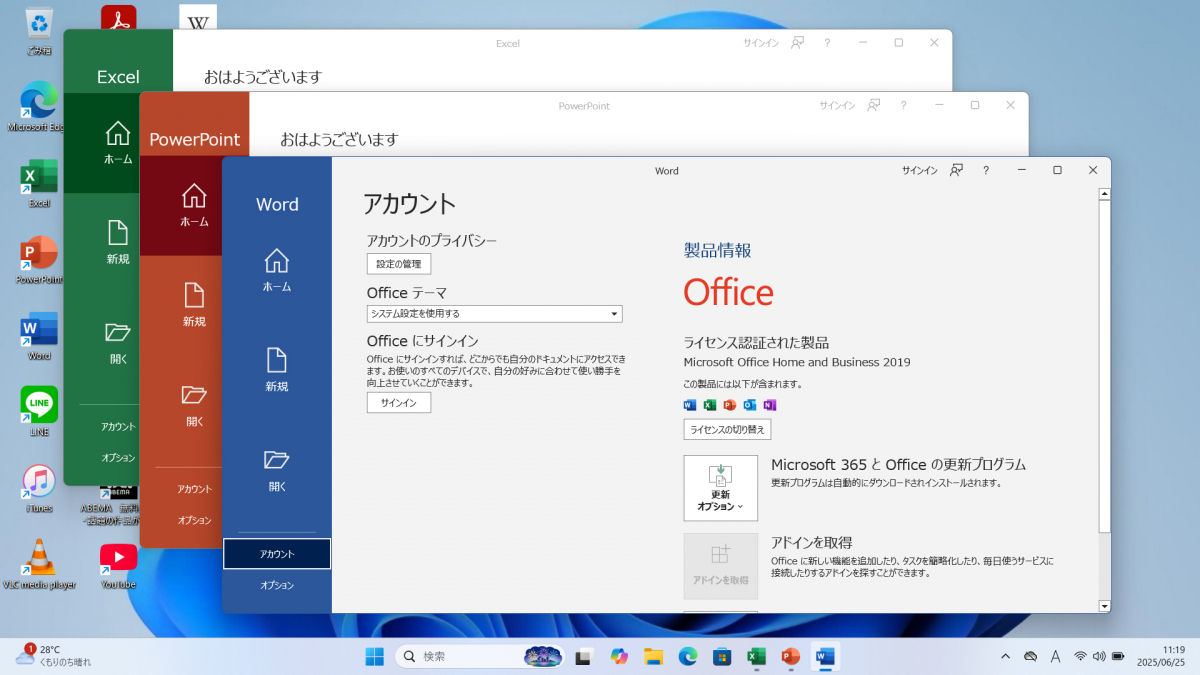The width and height of the screenshot is (1200, 675).
Task: Select New (新規) in Excel sidebar
Action: click(x=118, y=243)
